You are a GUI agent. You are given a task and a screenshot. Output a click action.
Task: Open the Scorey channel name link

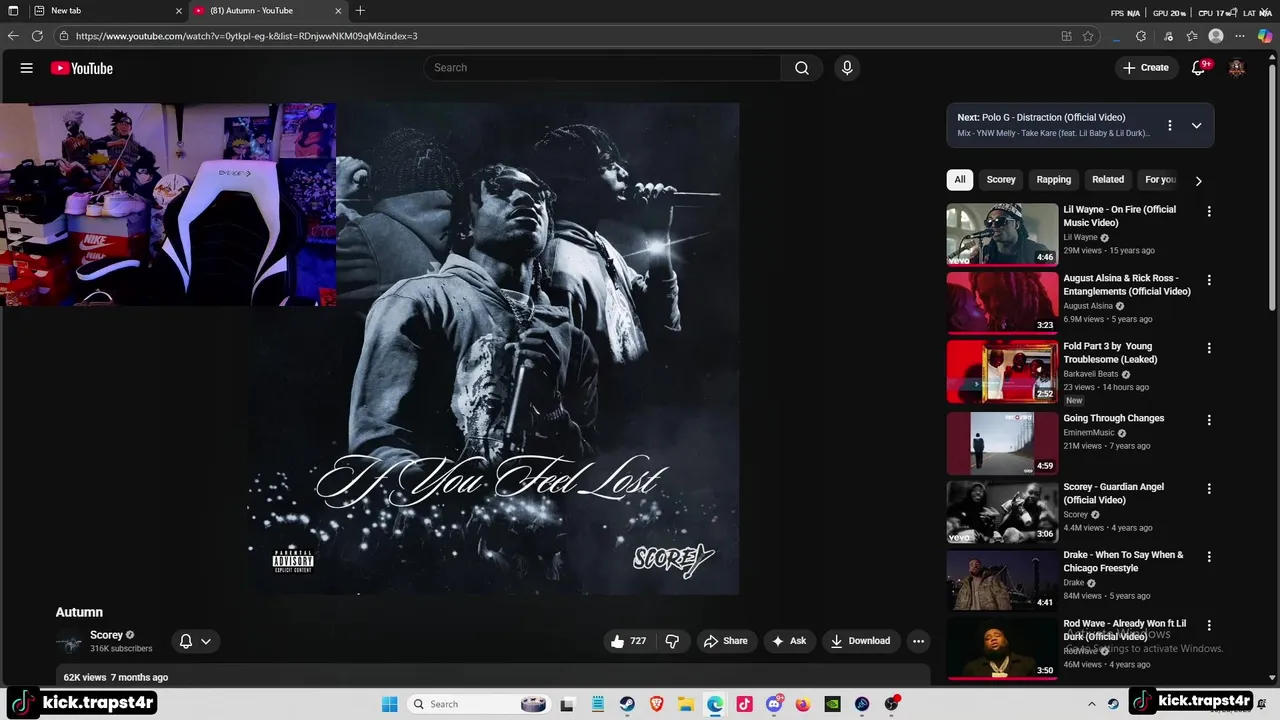(x=106, y=635)
